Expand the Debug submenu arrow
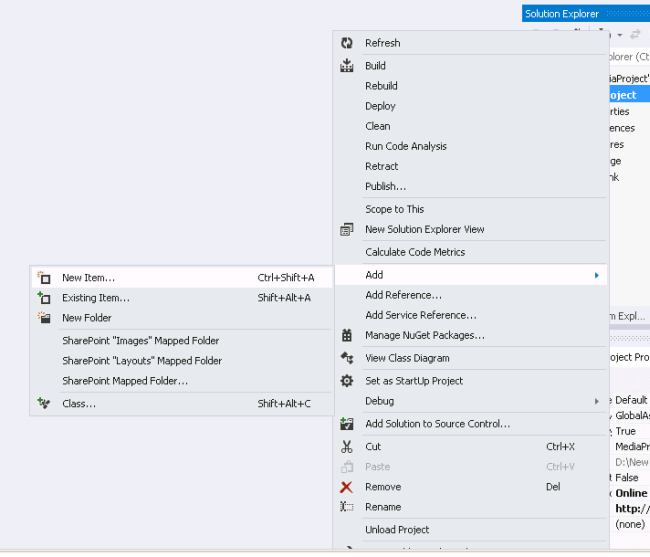 click(597, 401)
